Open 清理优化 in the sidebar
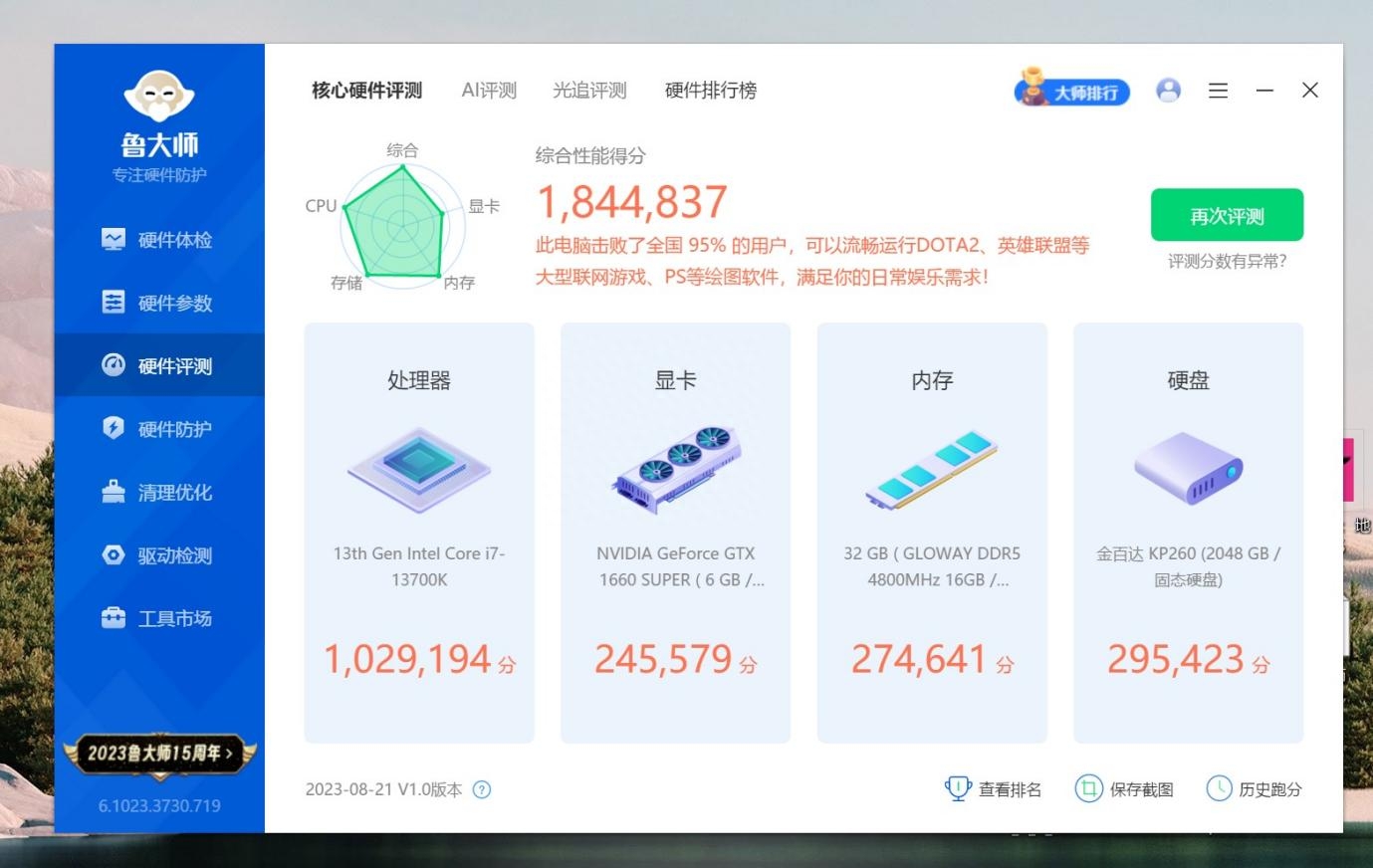 point(159,492)
